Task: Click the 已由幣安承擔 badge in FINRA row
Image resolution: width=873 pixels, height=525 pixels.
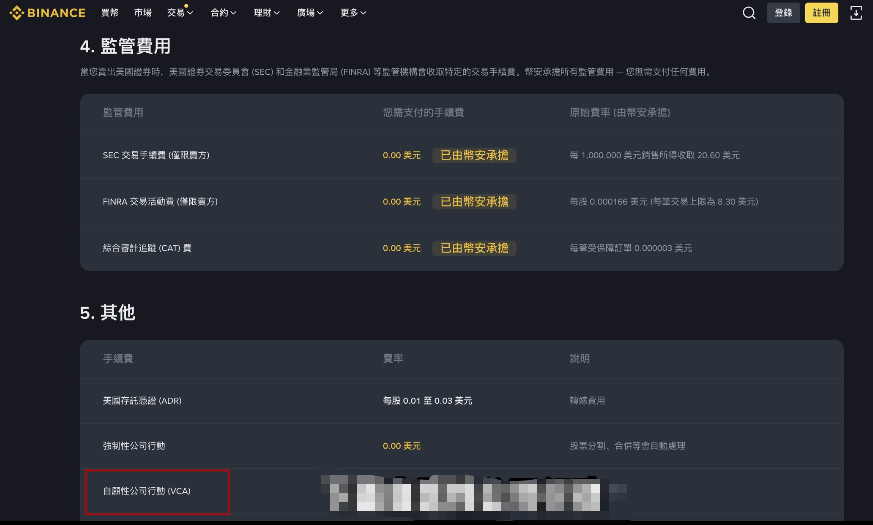Action: 474,202
